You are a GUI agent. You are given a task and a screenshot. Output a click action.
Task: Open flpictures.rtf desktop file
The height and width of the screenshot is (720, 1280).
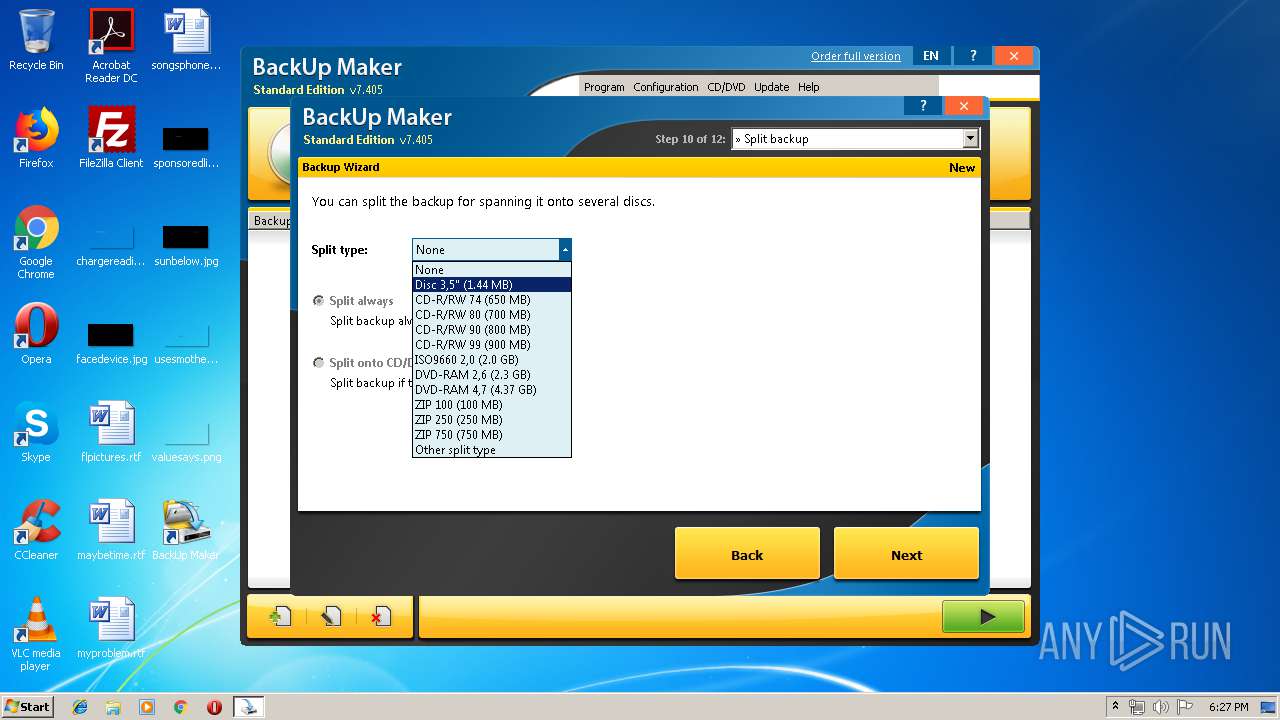[x=111, y=433]
